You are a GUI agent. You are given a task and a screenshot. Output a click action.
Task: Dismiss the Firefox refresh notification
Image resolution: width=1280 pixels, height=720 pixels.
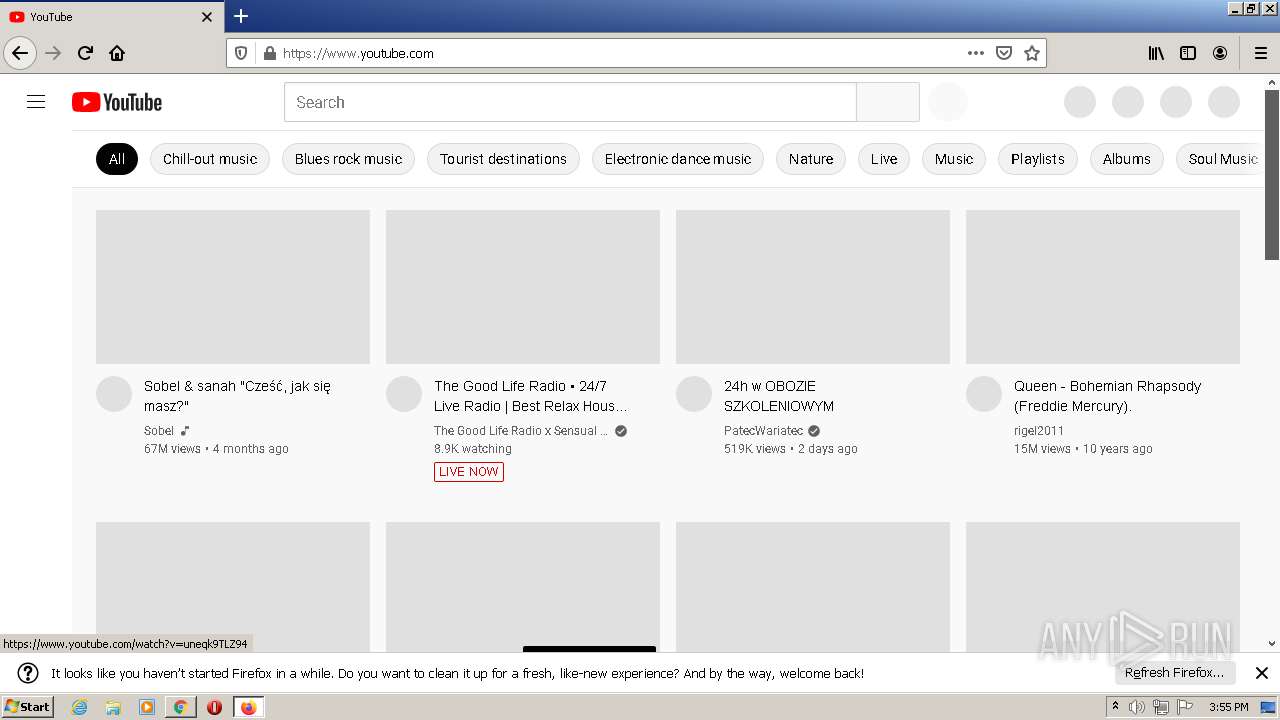(1262, 673)
